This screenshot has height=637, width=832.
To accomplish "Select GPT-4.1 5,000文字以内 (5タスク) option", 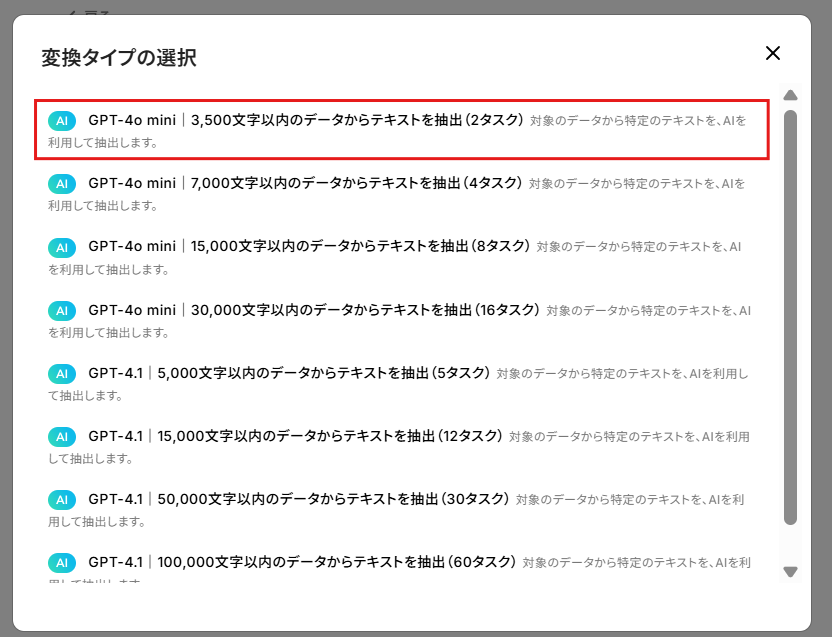I will 402,383.
